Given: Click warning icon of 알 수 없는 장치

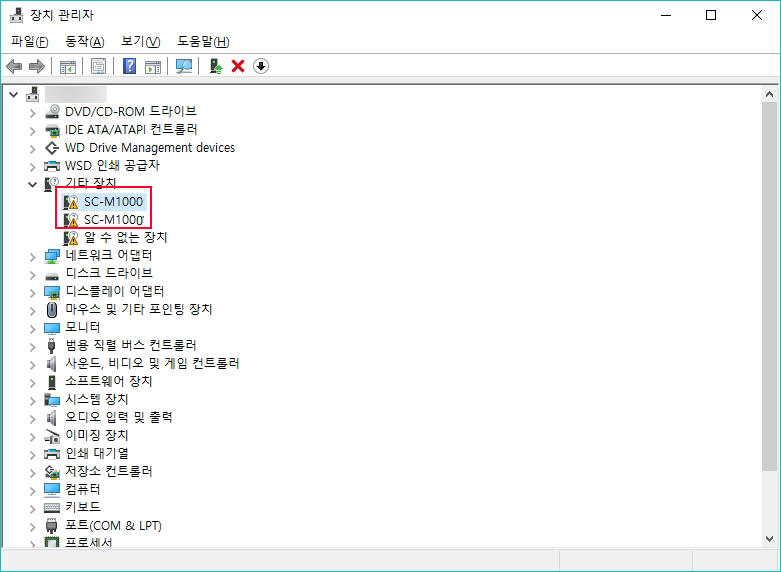Looking at the screenshot, I should coord(71,238).
